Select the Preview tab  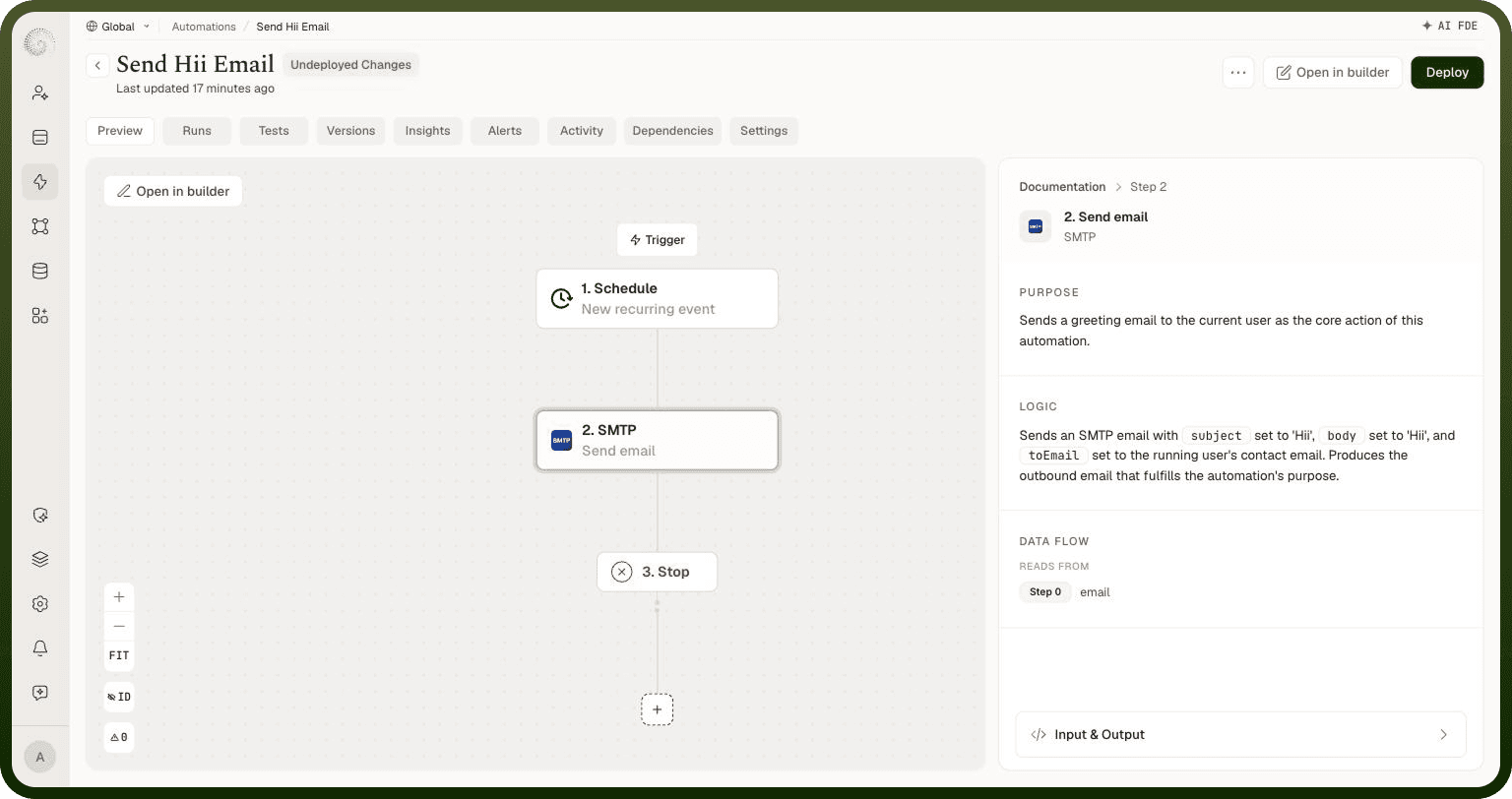click(x=120, y=131)
